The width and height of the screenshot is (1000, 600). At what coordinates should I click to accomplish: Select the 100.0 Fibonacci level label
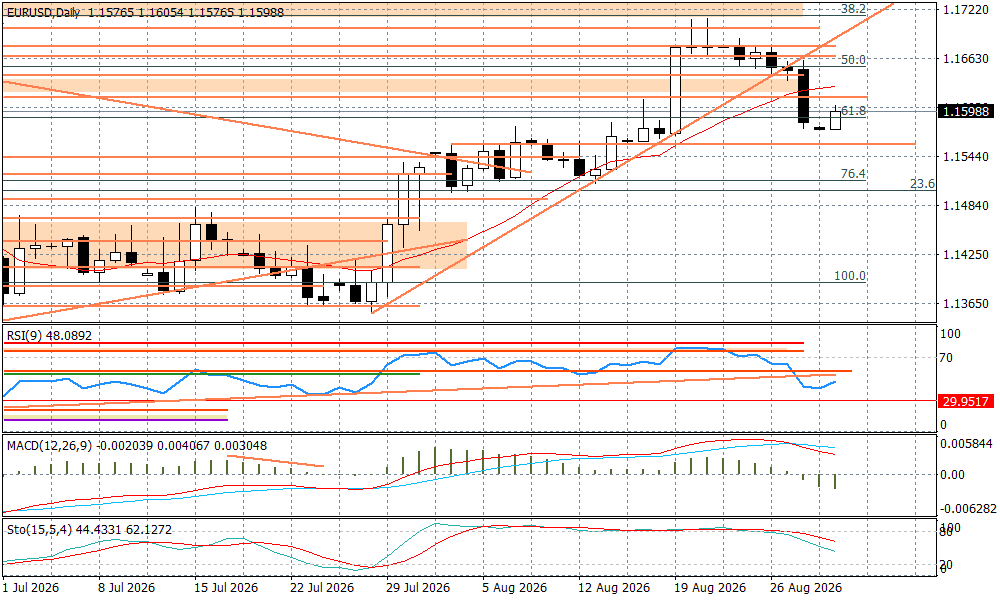(850, 275)
